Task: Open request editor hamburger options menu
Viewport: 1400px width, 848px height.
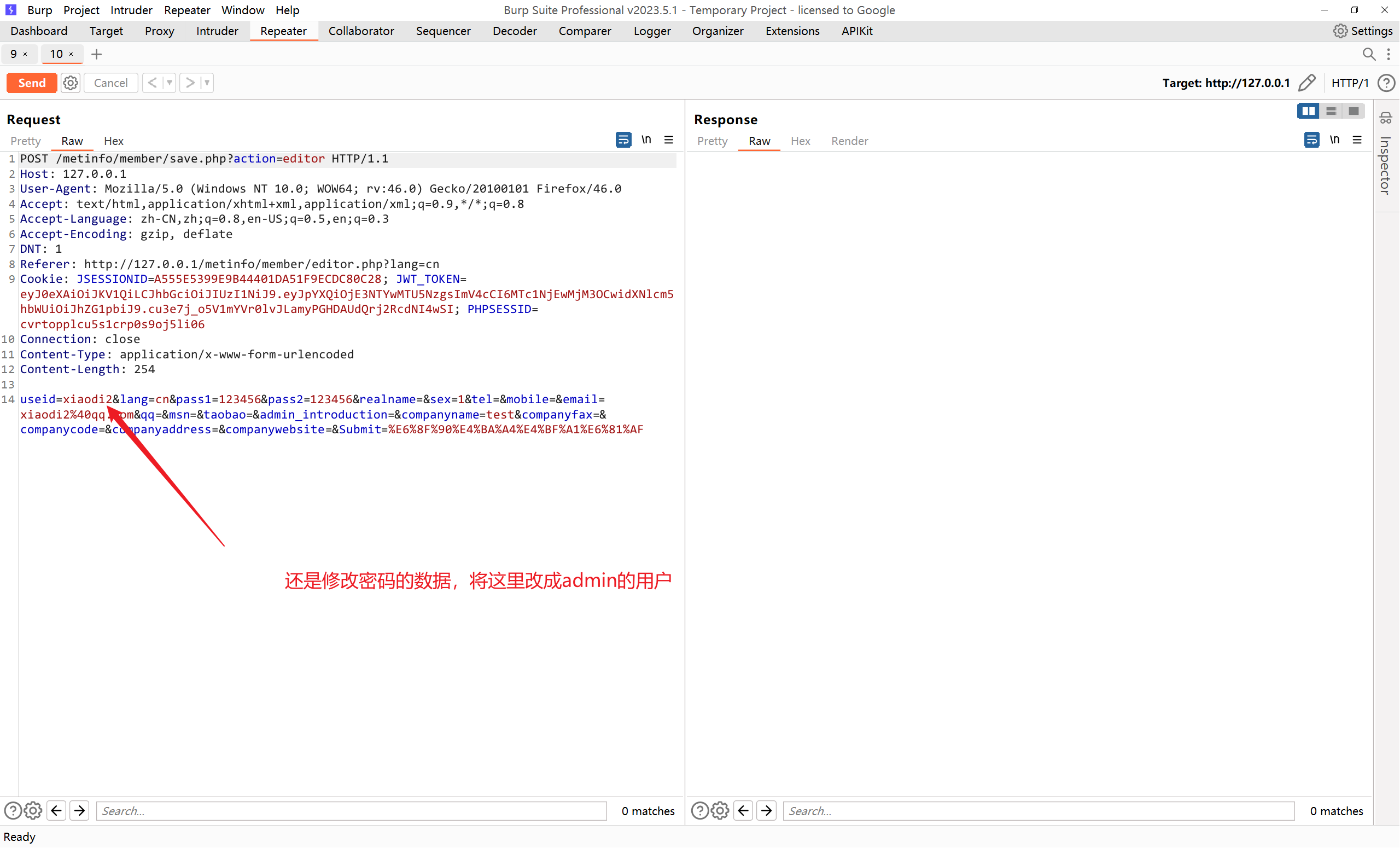Action: [669, 140]
